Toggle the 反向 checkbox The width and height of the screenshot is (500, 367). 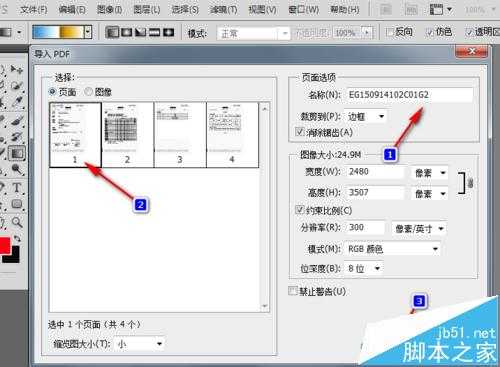pos(390,32)
